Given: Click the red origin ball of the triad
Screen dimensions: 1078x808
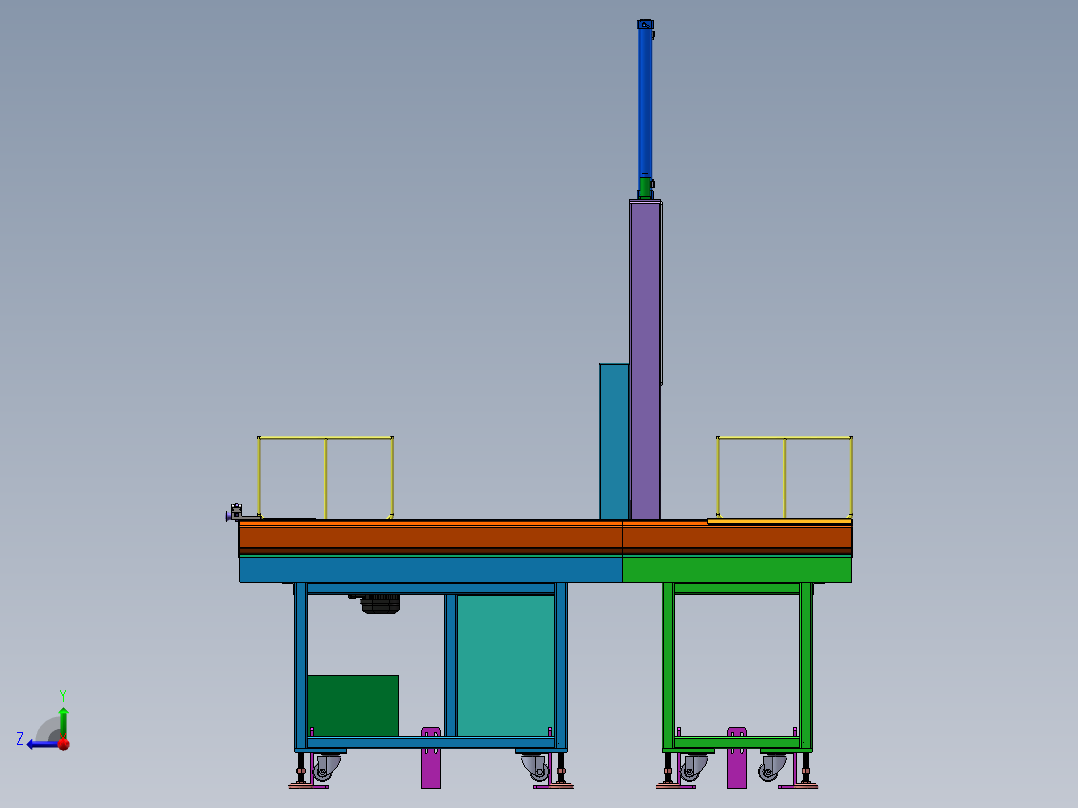Looking at the screenshot, I should tap(64, 744).
